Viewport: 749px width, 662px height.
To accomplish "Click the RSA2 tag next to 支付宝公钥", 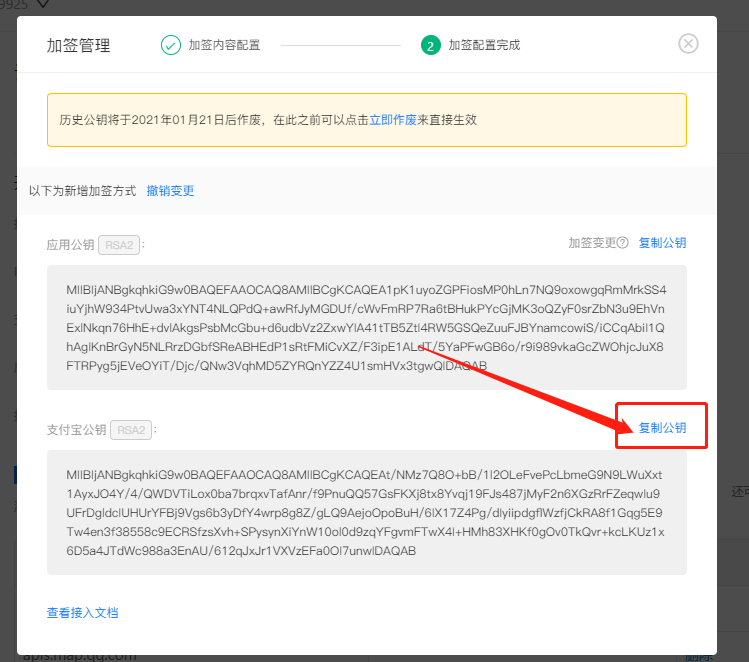I will [131, 430].
